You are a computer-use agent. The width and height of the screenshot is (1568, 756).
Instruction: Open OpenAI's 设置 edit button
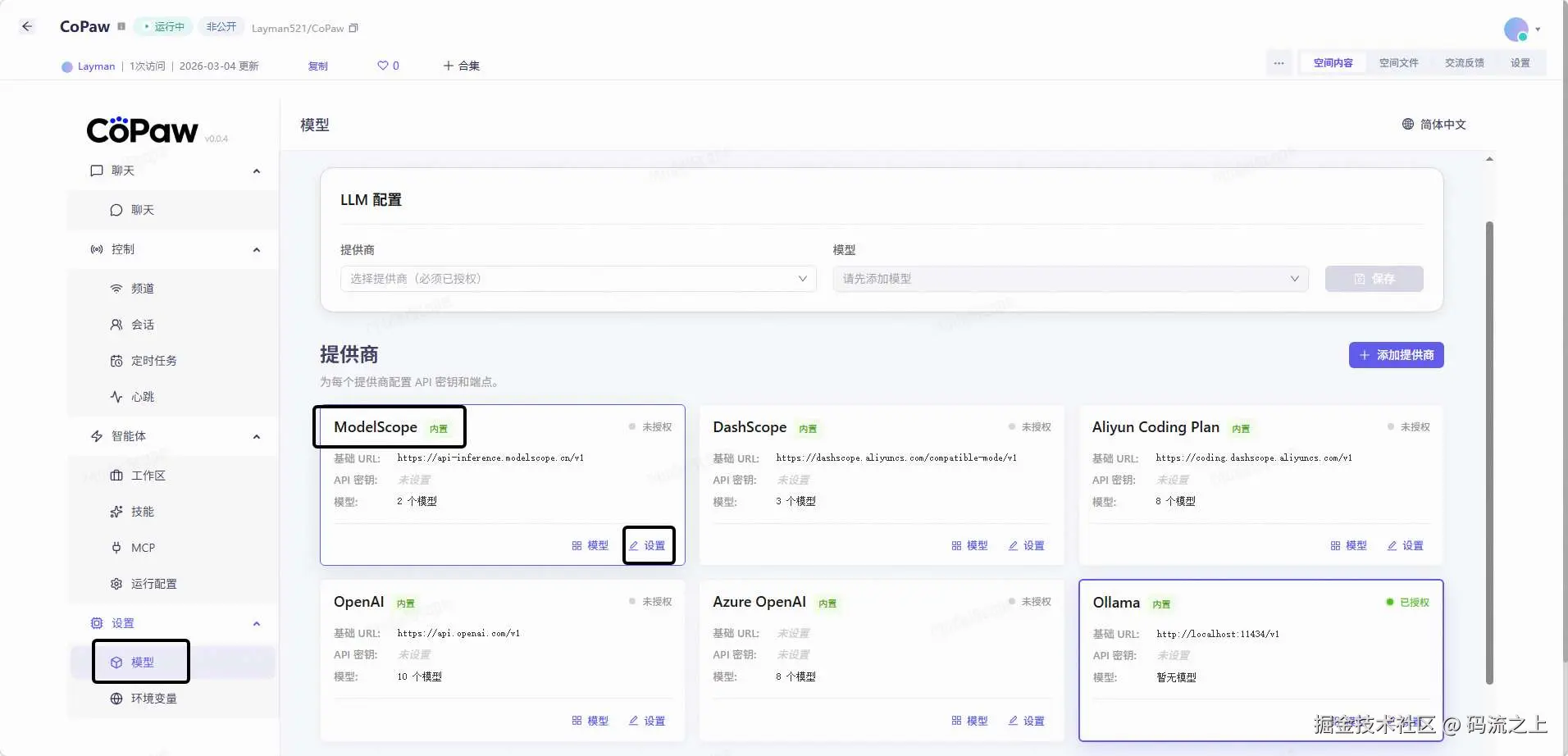[647, 722]
